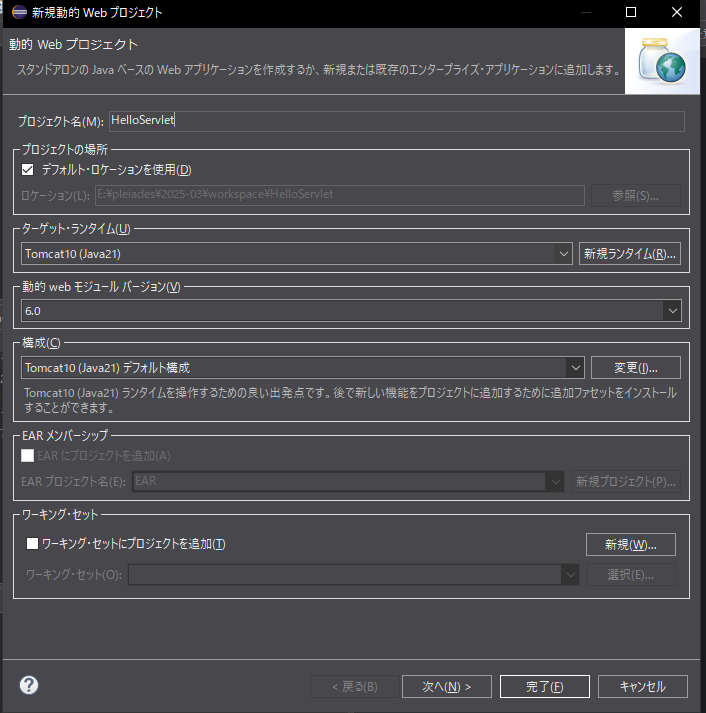
Task: Close the new dynamic web project dialog
Action: pyautogui.click(x=680, y=13)
